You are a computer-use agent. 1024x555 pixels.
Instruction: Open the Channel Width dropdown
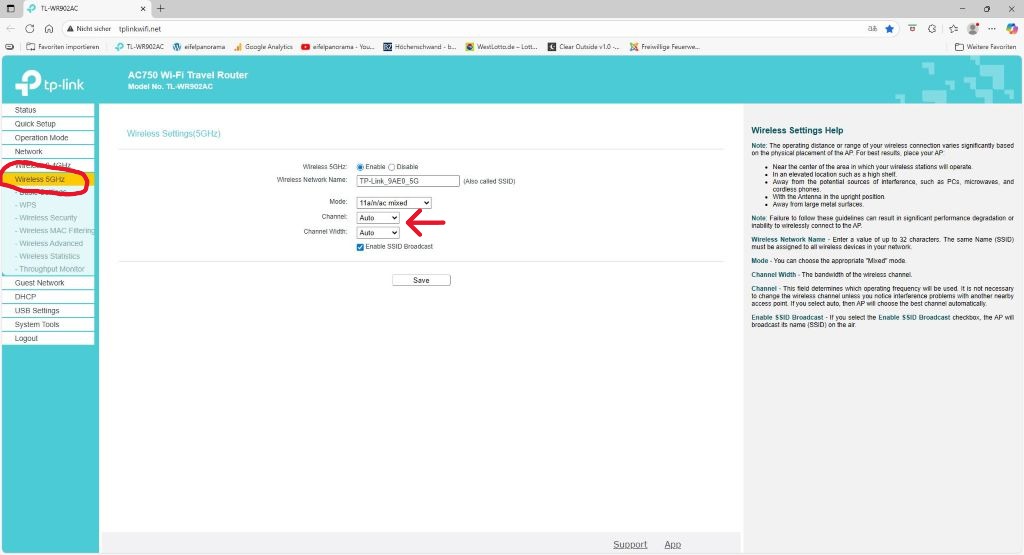pos(378,232)
